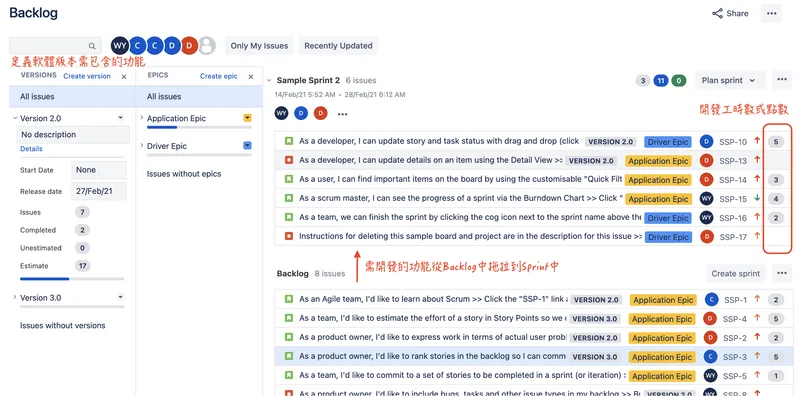Click assignee avatar on SSP-5 row
Viewport: 800px width, 397px height.
(710, 376)
